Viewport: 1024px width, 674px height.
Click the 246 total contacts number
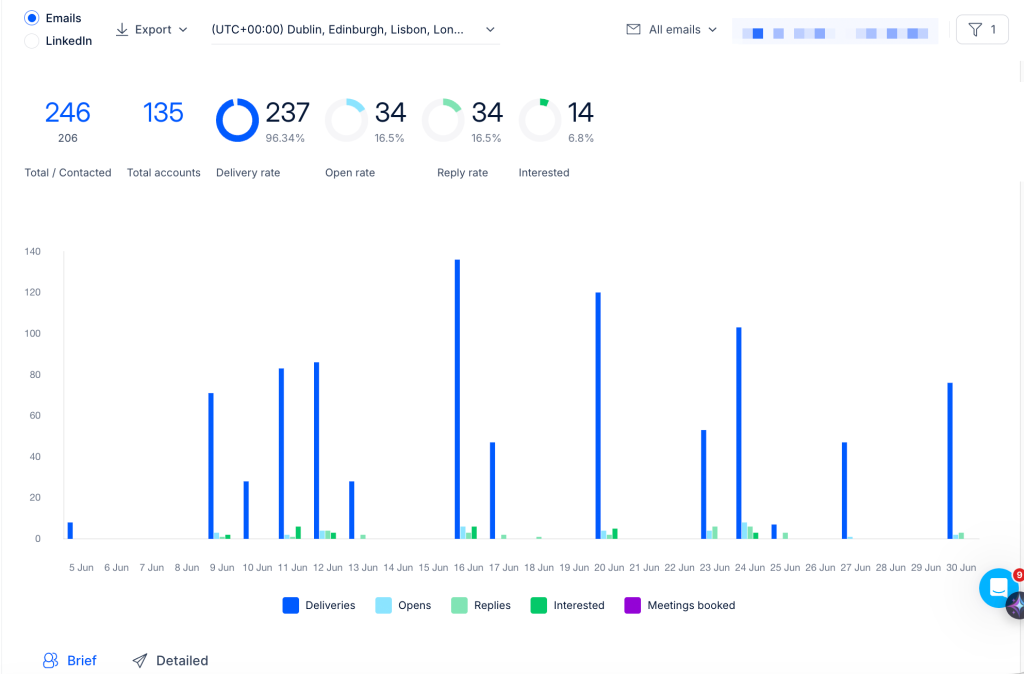(x=67, y=113)
